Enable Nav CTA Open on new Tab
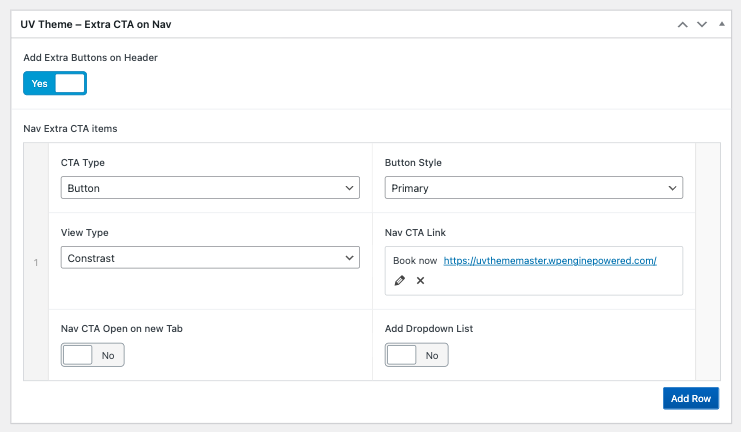 (x=93, y=355)
